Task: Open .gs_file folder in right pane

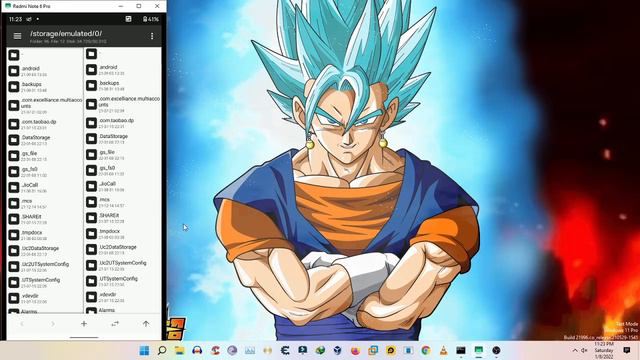Action: coord(123,155)
